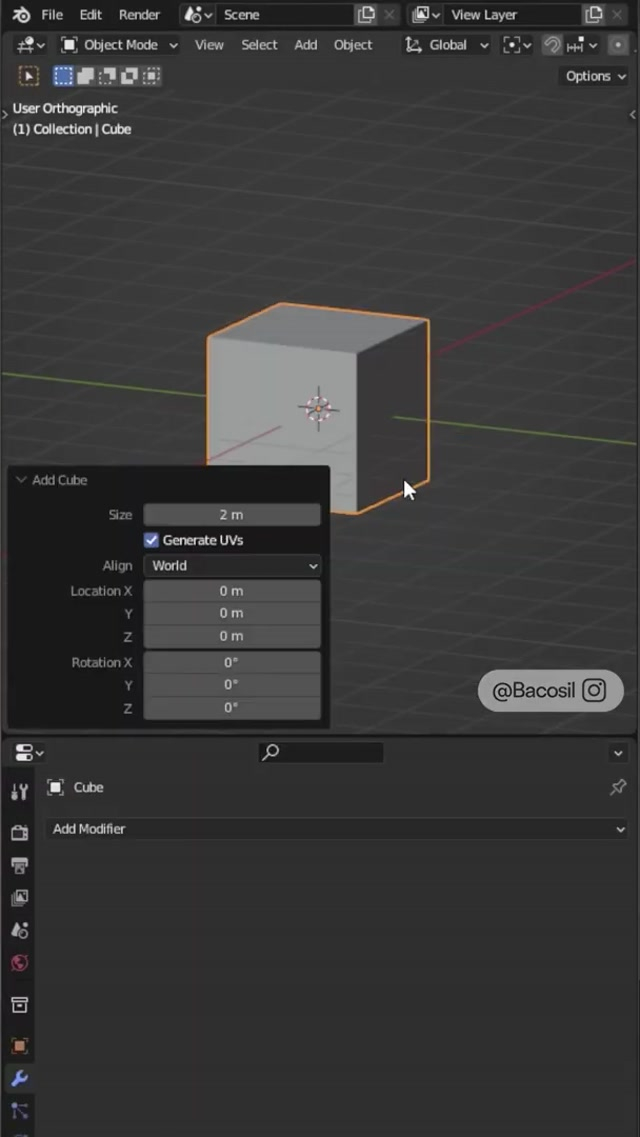Open the File menu

point(52,15)
